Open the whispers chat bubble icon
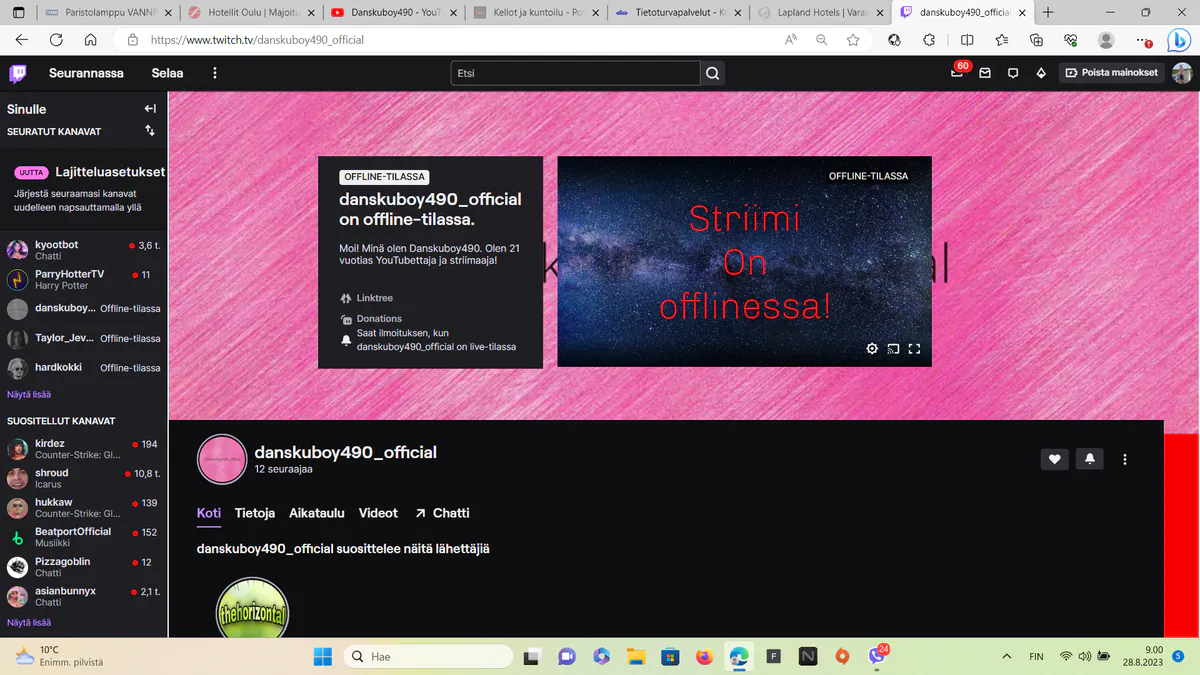 tap(1013, 73)
